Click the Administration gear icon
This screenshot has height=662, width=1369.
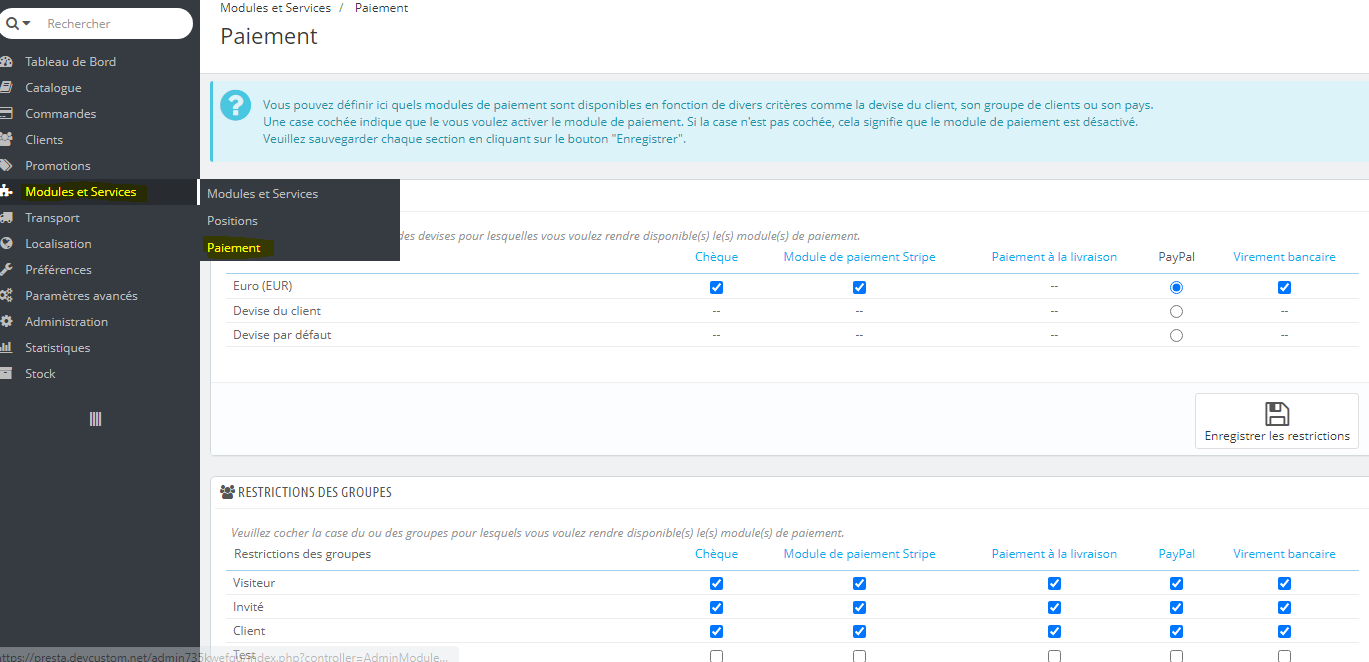click(6, 321)
